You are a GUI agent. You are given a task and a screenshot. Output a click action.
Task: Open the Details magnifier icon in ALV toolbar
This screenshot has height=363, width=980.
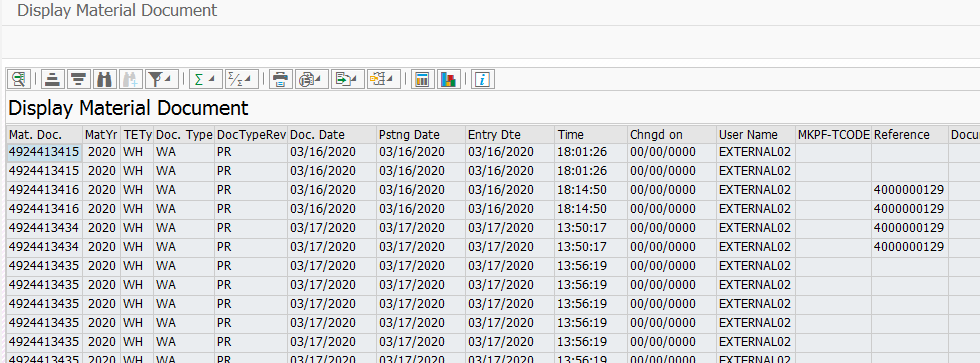pos(19,79)
